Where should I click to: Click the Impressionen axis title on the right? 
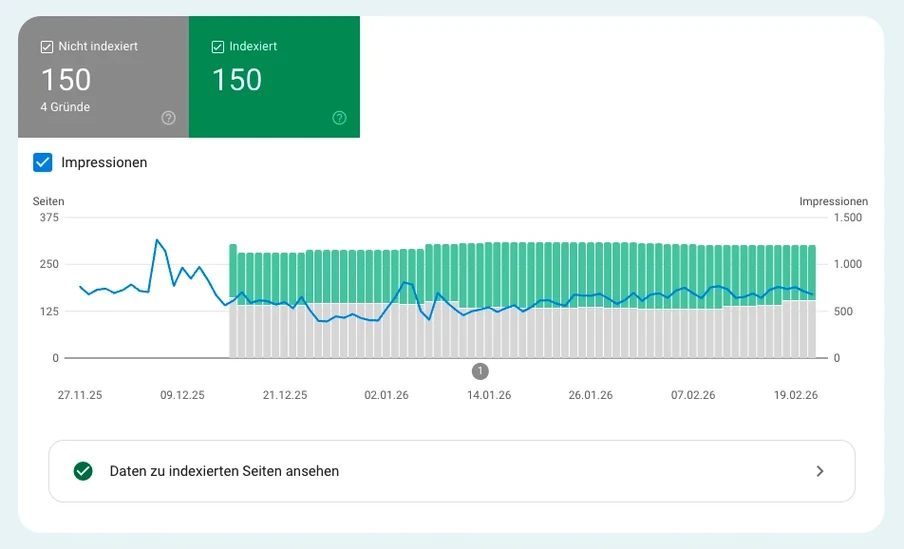coord(833,201)
